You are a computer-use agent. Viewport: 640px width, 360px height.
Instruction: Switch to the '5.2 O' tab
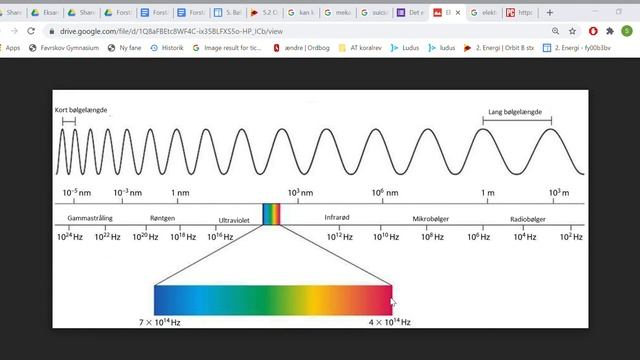click(264, 13)
